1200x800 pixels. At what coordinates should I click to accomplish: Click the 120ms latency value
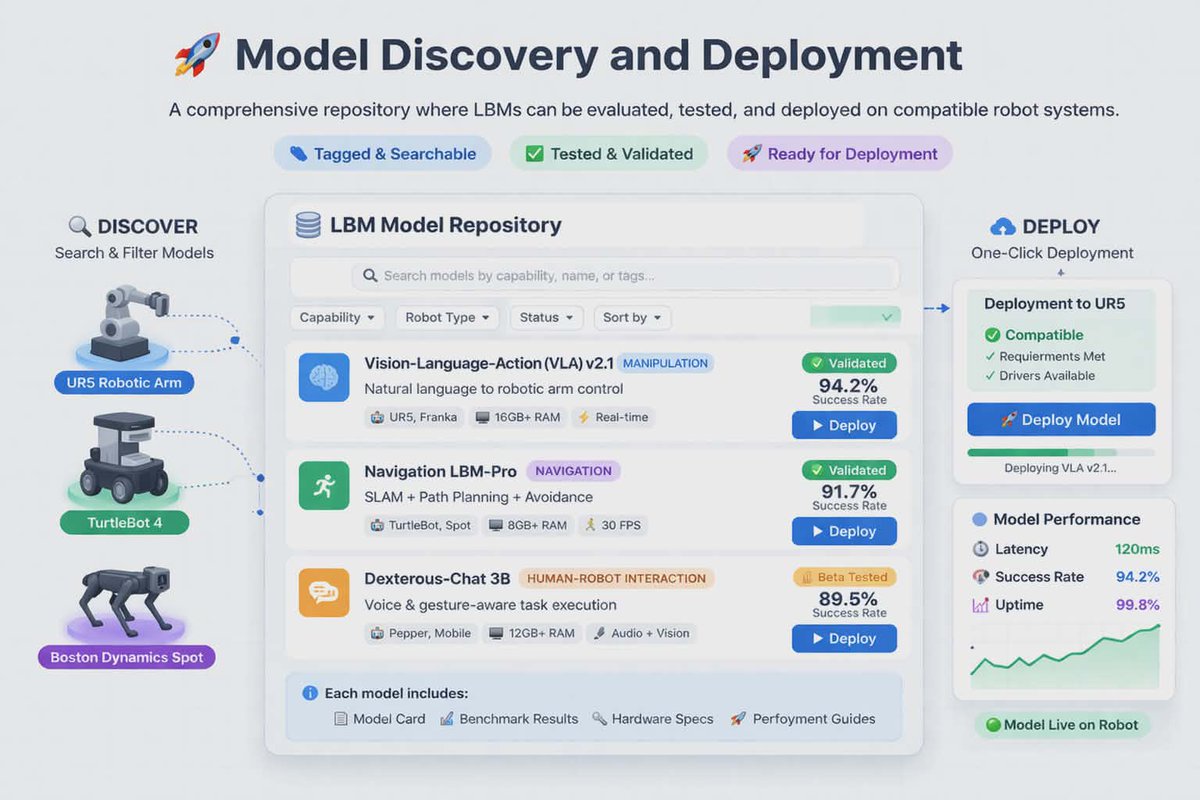(1136, 549)
